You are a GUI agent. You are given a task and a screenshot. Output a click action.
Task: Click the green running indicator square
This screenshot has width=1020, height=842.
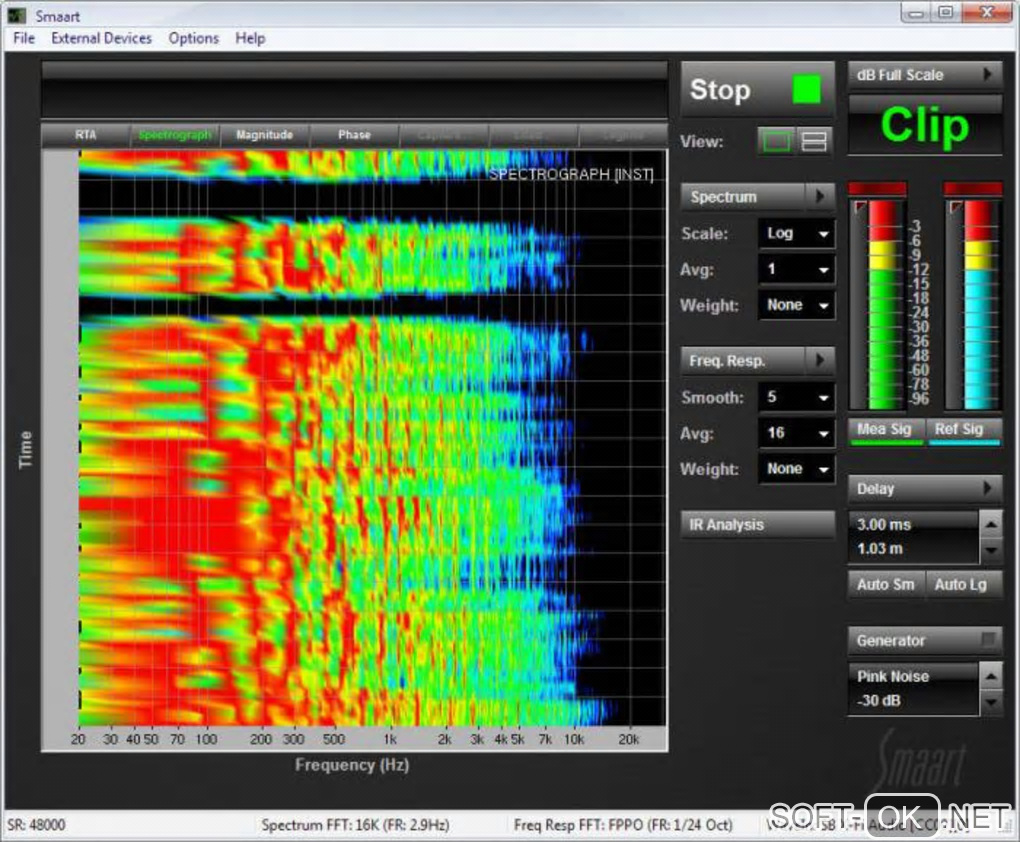[806, 89]
